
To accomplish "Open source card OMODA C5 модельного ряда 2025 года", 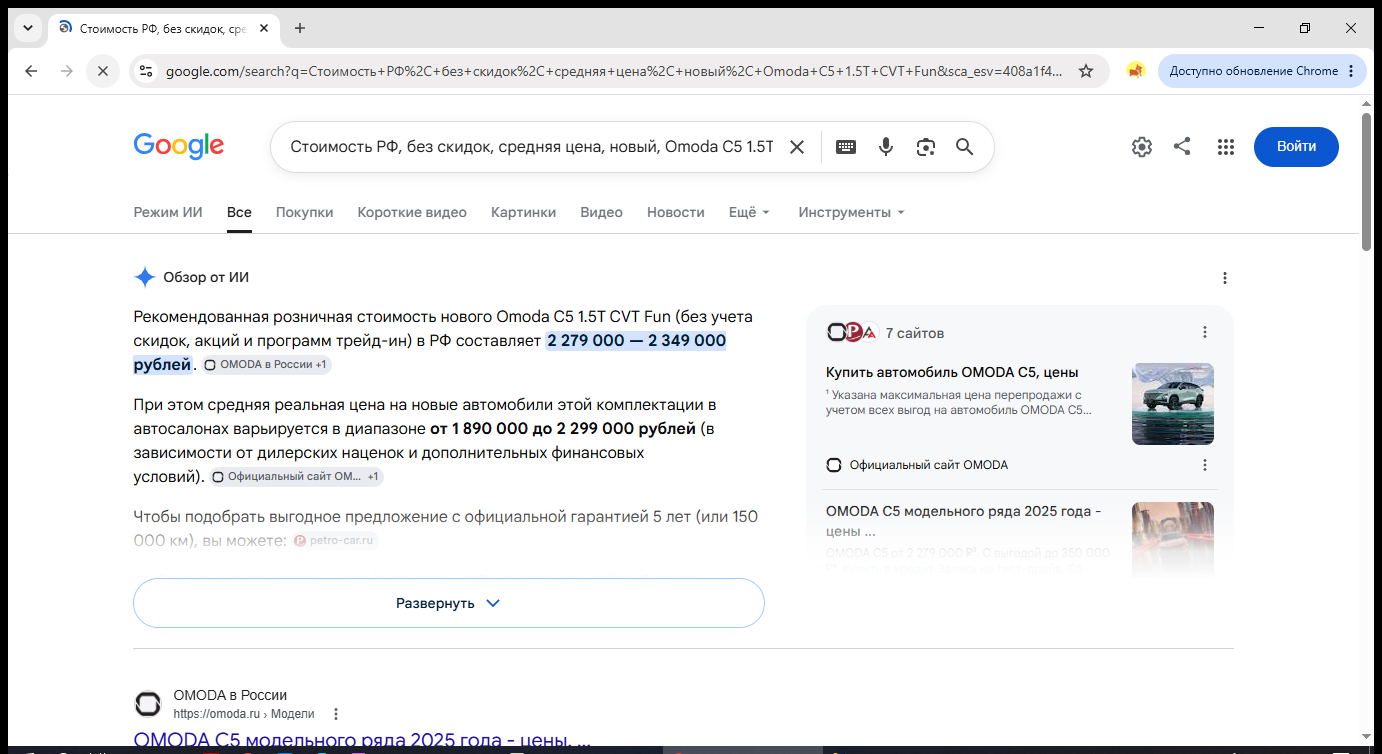I will point(964,521).
